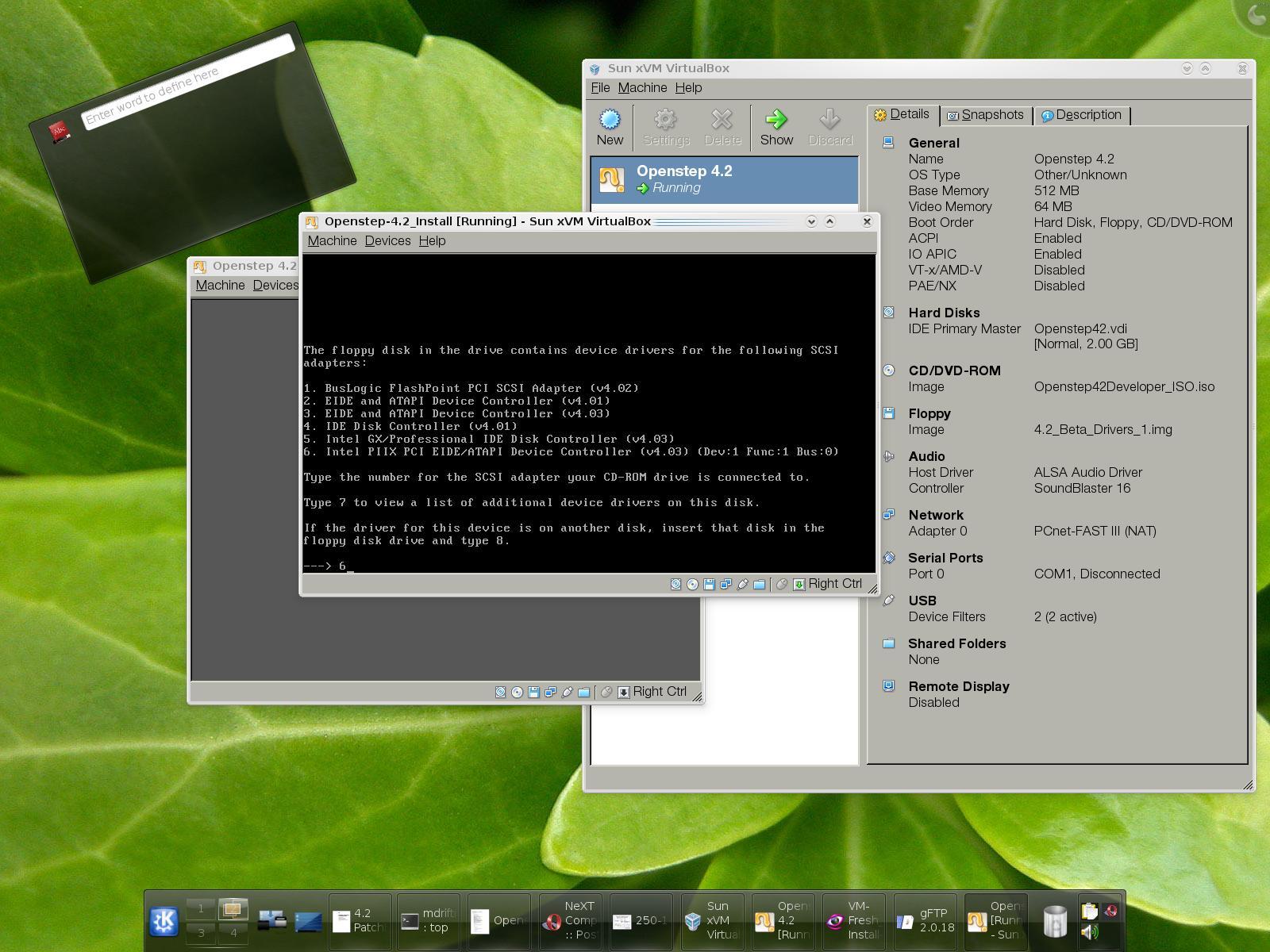The image size is (1270, 952).
Task: Click the Delete button on the toolbar
Action: [722, 125]
